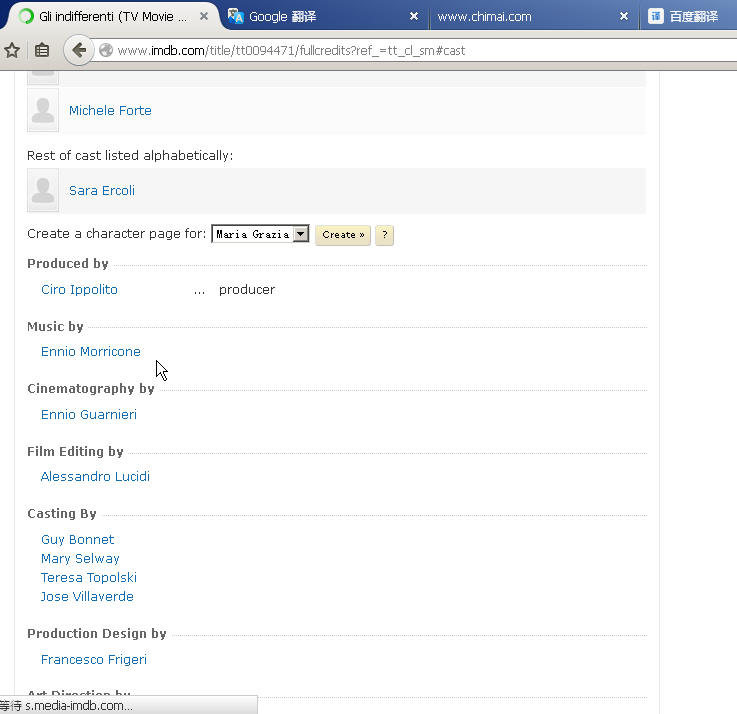This screenshot has height=714, width=737.
Task: Click the bookmark star icon
Action: 12,50
